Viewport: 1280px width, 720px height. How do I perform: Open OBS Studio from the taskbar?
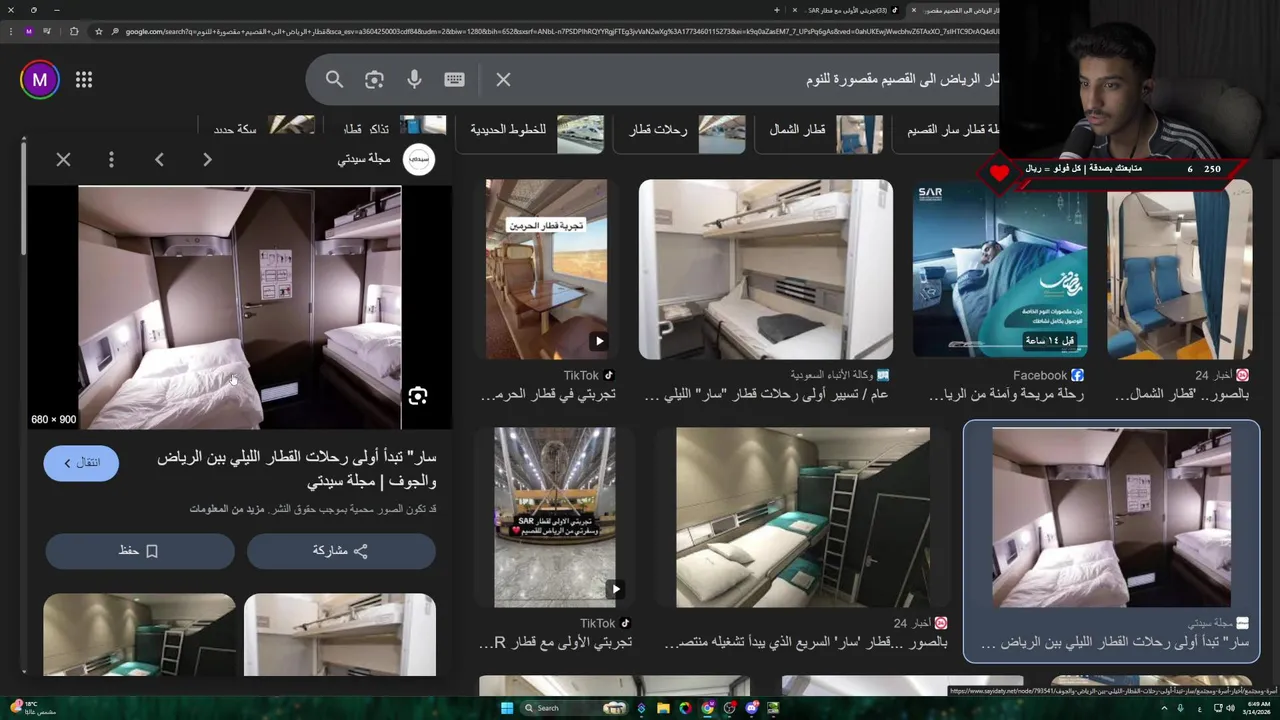(x=730, y=708)
